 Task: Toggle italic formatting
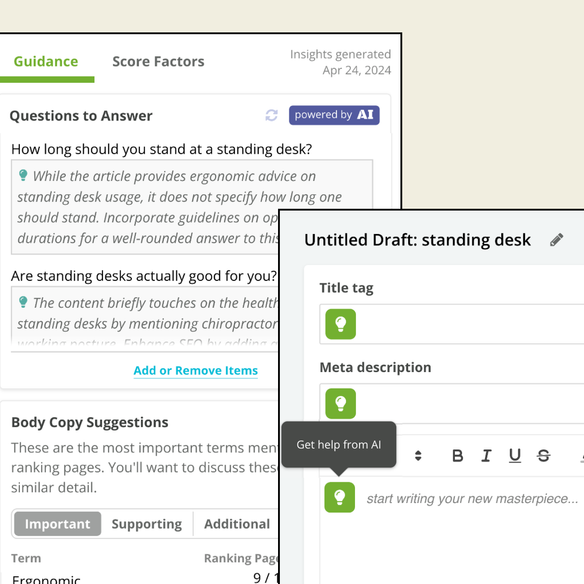tap(486, 456)
